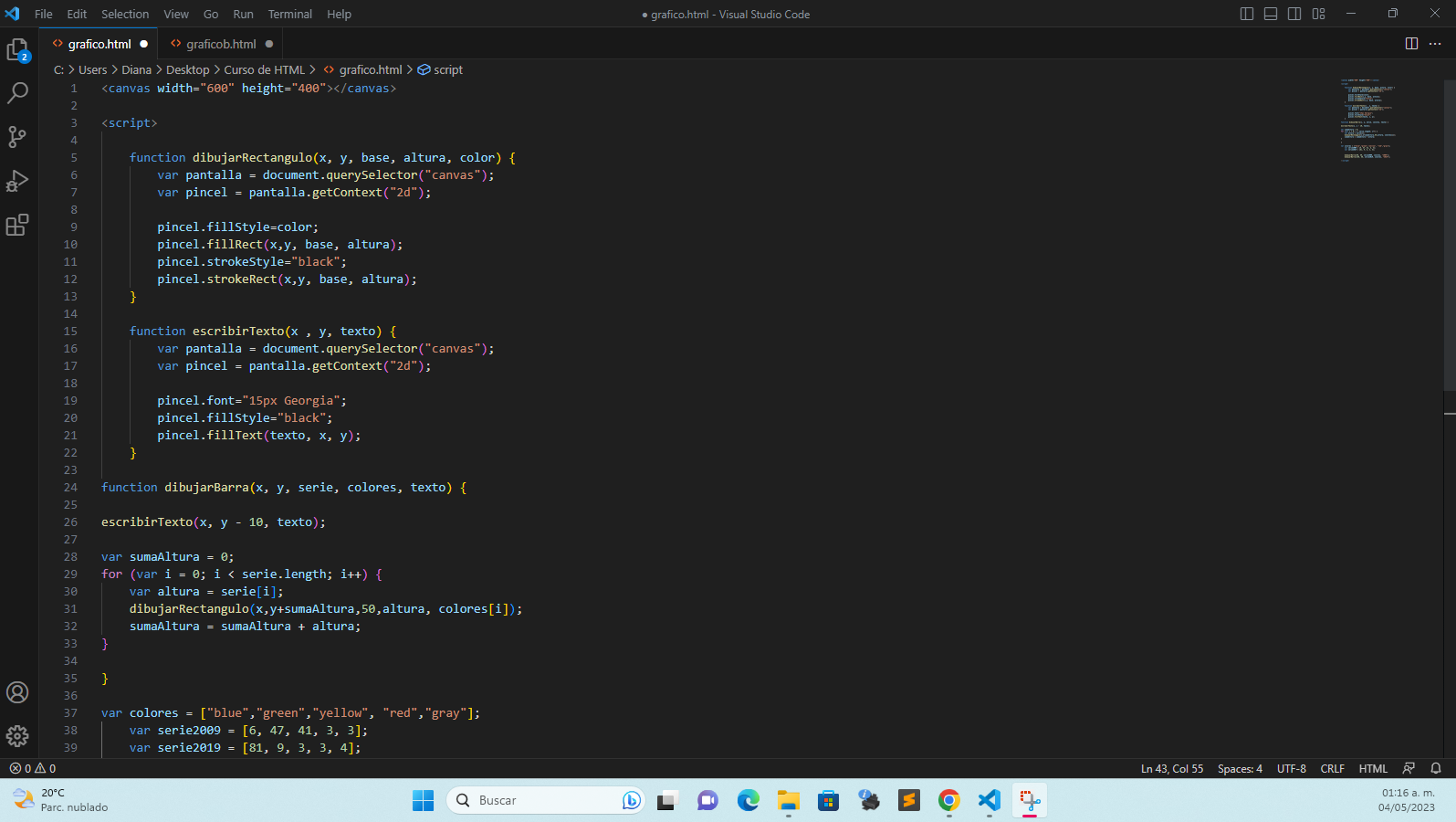Click the Users breadcrumb segment
Image resolution: width=1456 pixels, height=822 pixels.
click(92, 69)
